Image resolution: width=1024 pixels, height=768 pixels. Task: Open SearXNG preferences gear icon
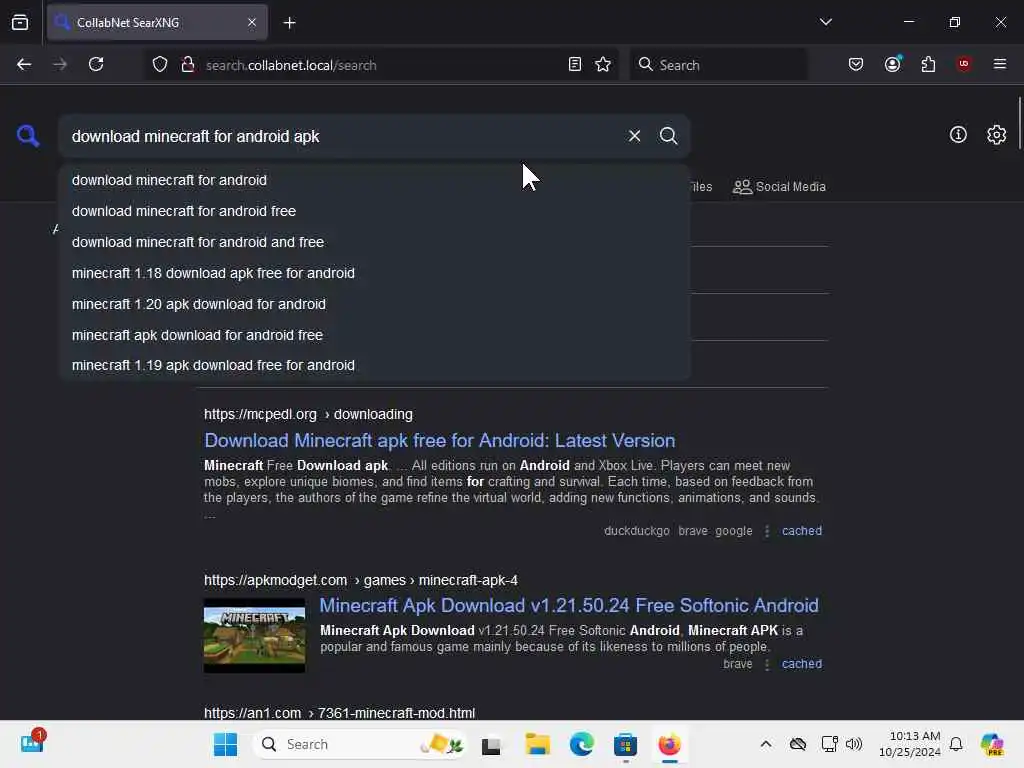coord(996,135)
